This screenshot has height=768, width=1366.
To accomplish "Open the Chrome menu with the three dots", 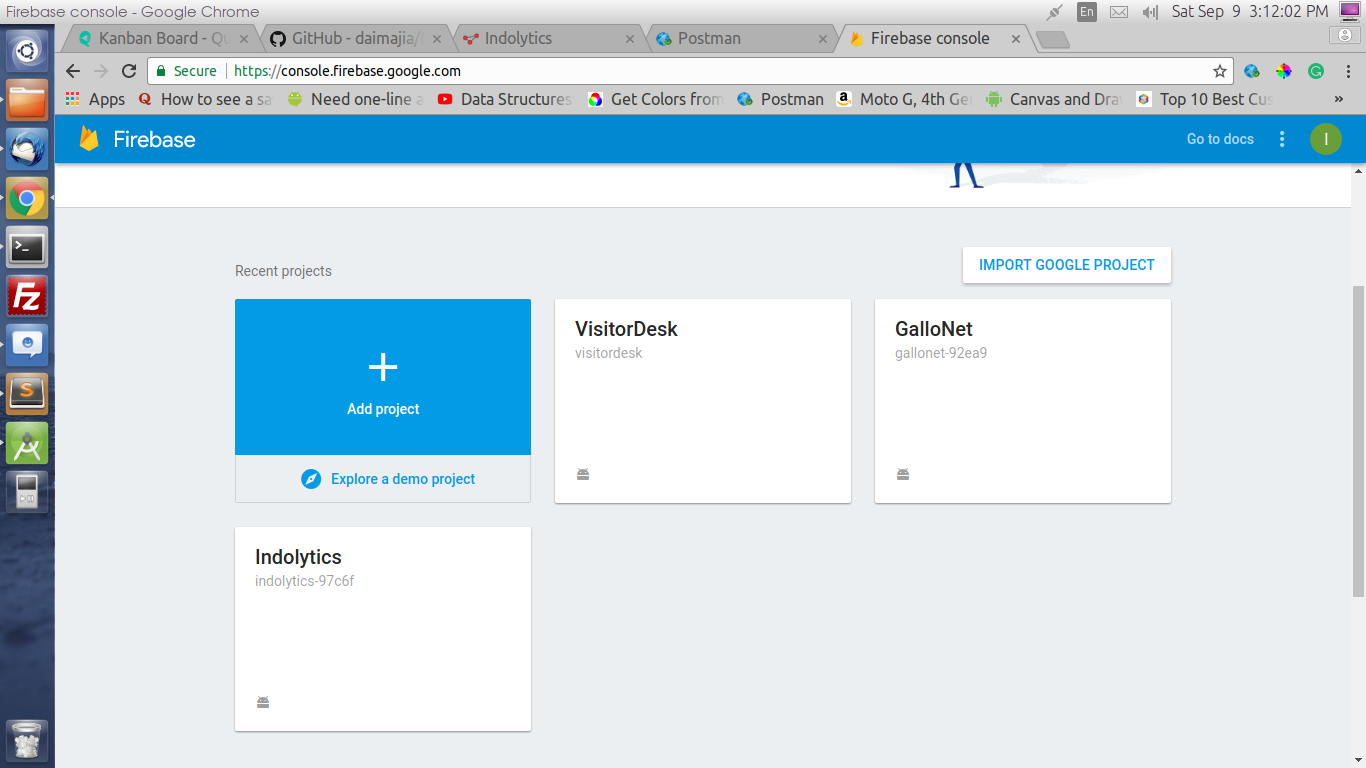I will (1346, 71).
